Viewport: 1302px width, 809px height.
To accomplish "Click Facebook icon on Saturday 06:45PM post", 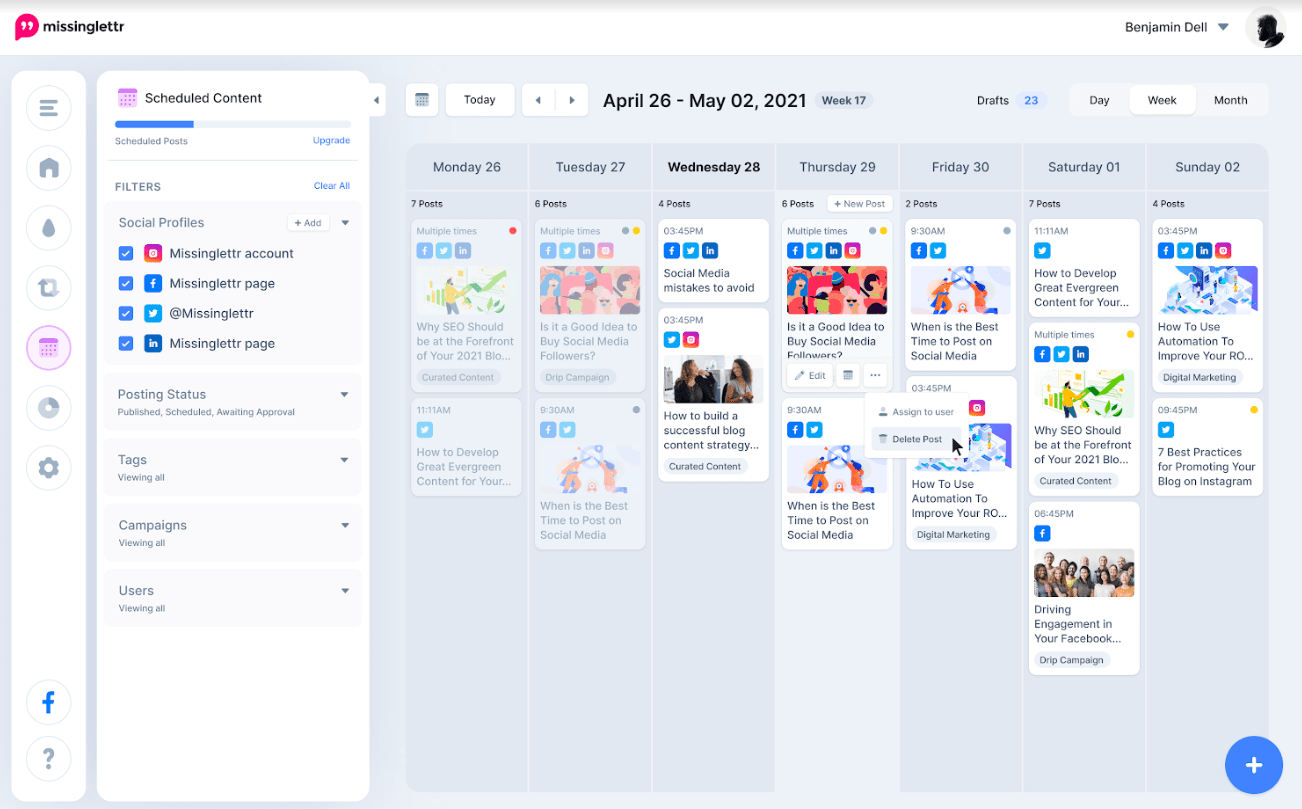I will pyautogui.click(x=1042, y=533).
